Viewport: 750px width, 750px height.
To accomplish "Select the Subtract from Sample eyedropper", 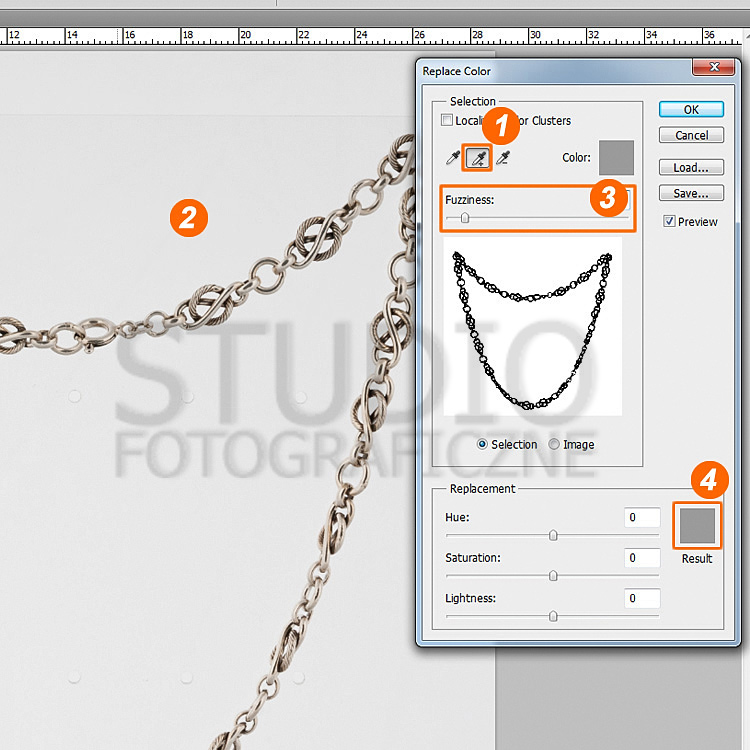I will pyautogui.click(x=503, y=158).
